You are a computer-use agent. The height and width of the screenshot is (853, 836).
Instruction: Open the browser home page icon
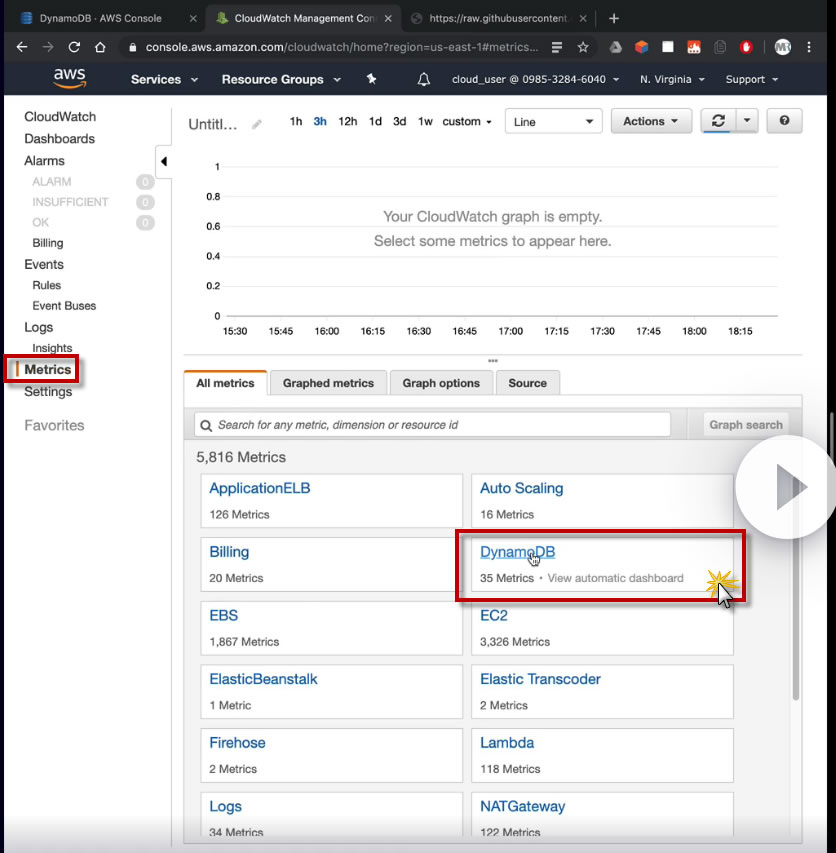click(100, 47)
